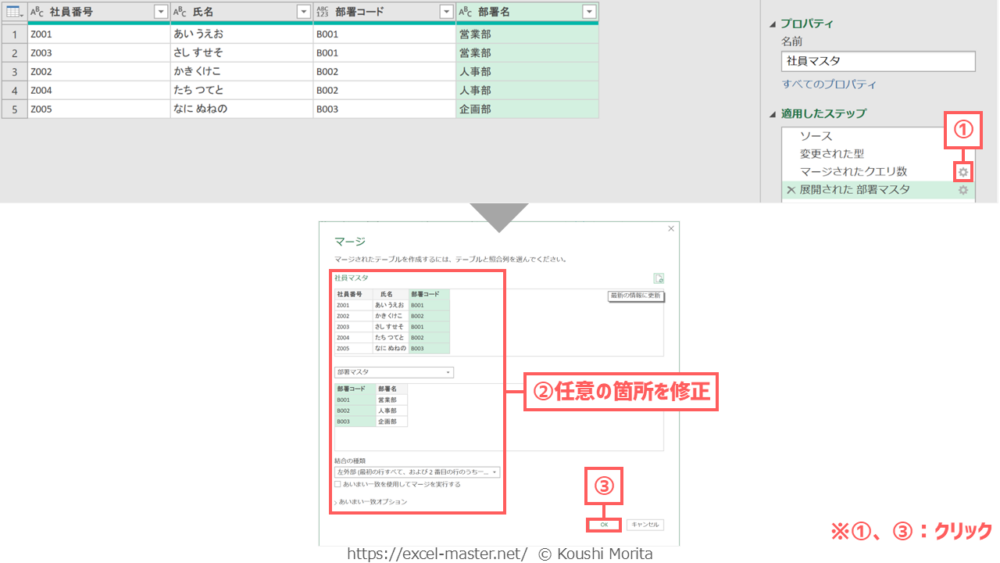1000x563 pixels.
Task: Change data type icon of 部署名 column
Action: coord(466,12)
